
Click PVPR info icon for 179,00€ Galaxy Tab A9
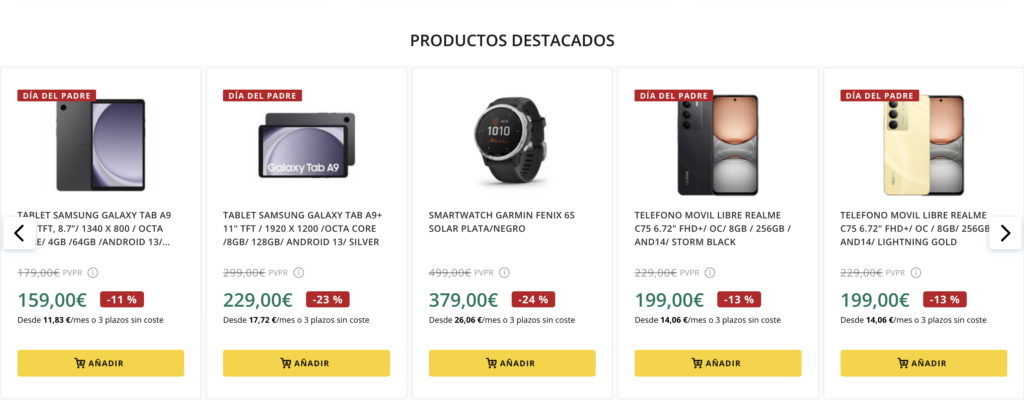click(93, 272)
